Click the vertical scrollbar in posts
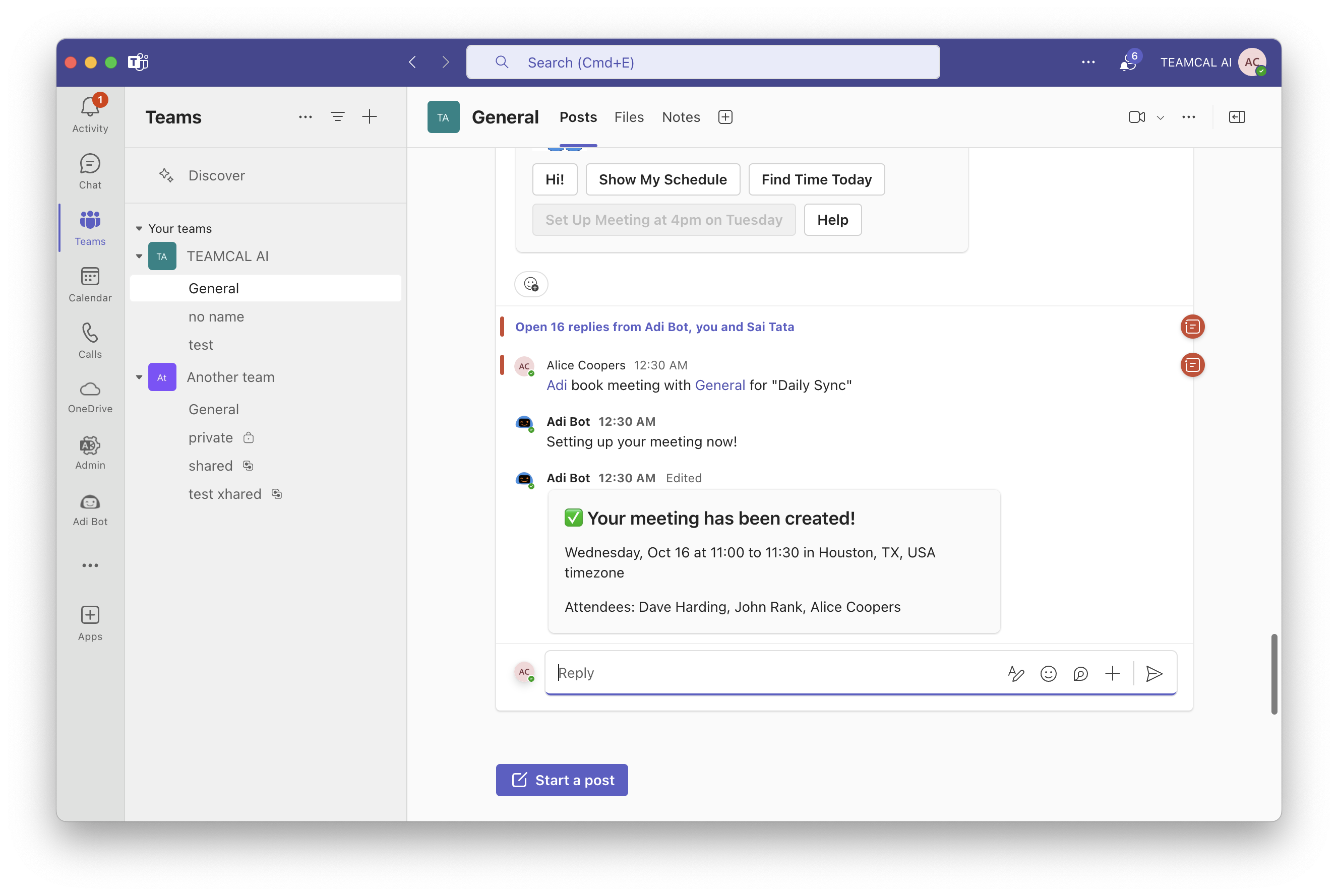The image size is (1338, 896). pyautogui.click(x=1273, y=674)
